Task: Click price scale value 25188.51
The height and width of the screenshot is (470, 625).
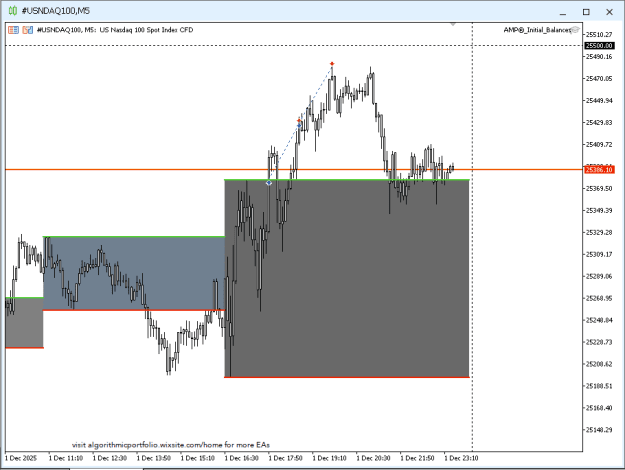Action: (x=599, y=385)
